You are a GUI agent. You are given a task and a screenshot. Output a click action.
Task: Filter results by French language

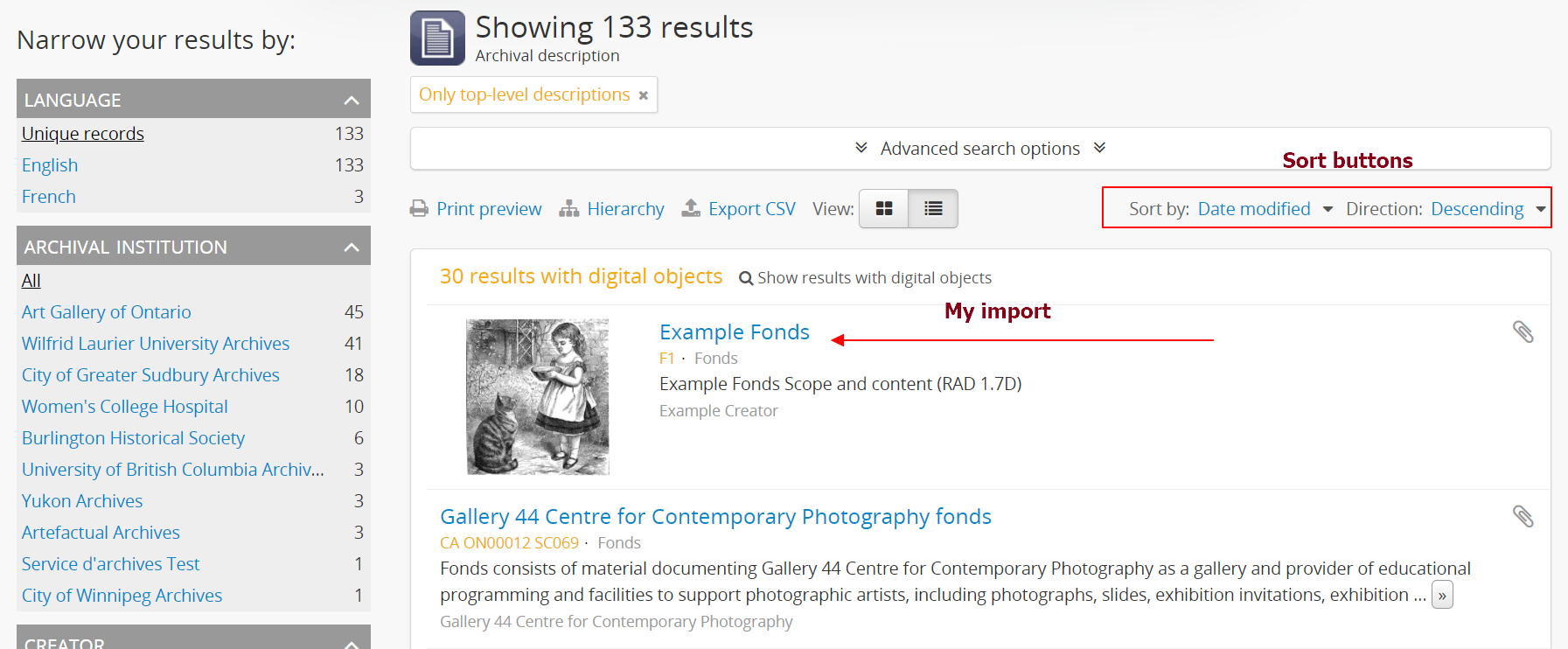[x=49, y=197]
